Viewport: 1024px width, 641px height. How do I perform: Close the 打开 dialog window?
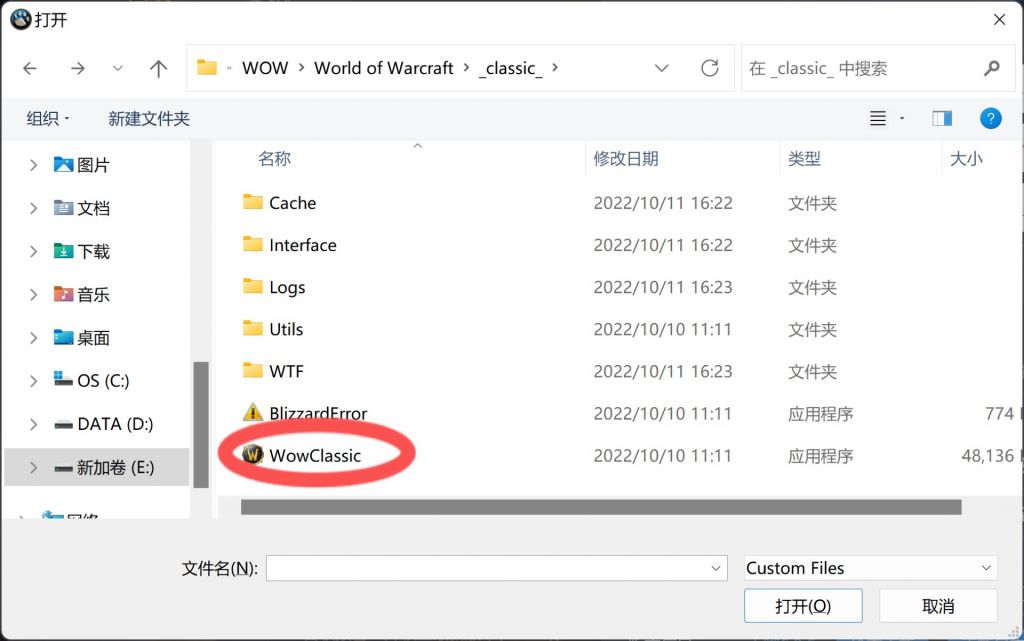(999, 20)
